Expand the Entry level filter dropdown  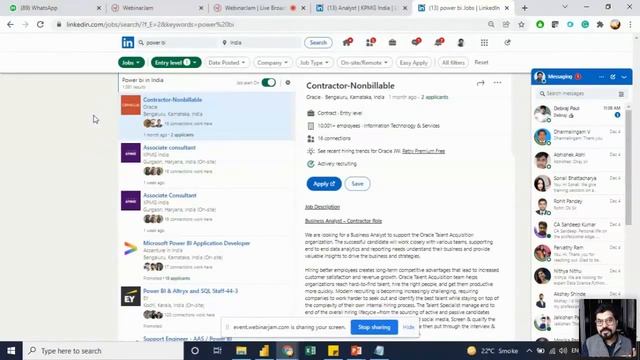pyautogui.click(x=176, y=62)
